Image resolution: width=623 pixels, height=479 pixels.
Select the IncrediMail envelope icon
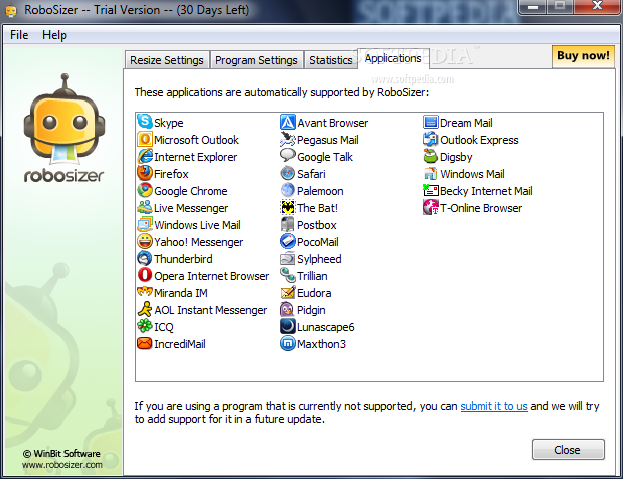[145, 343]
